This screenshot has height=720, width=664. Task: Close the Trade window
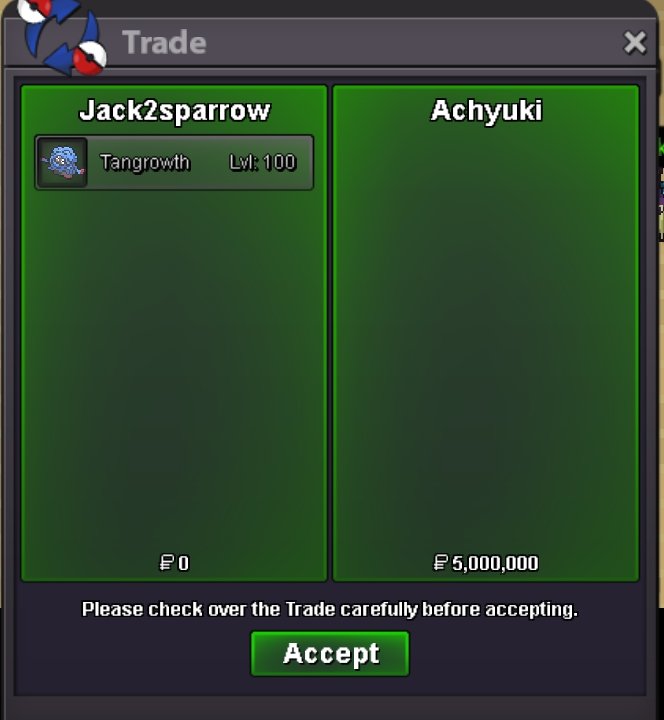635,43
